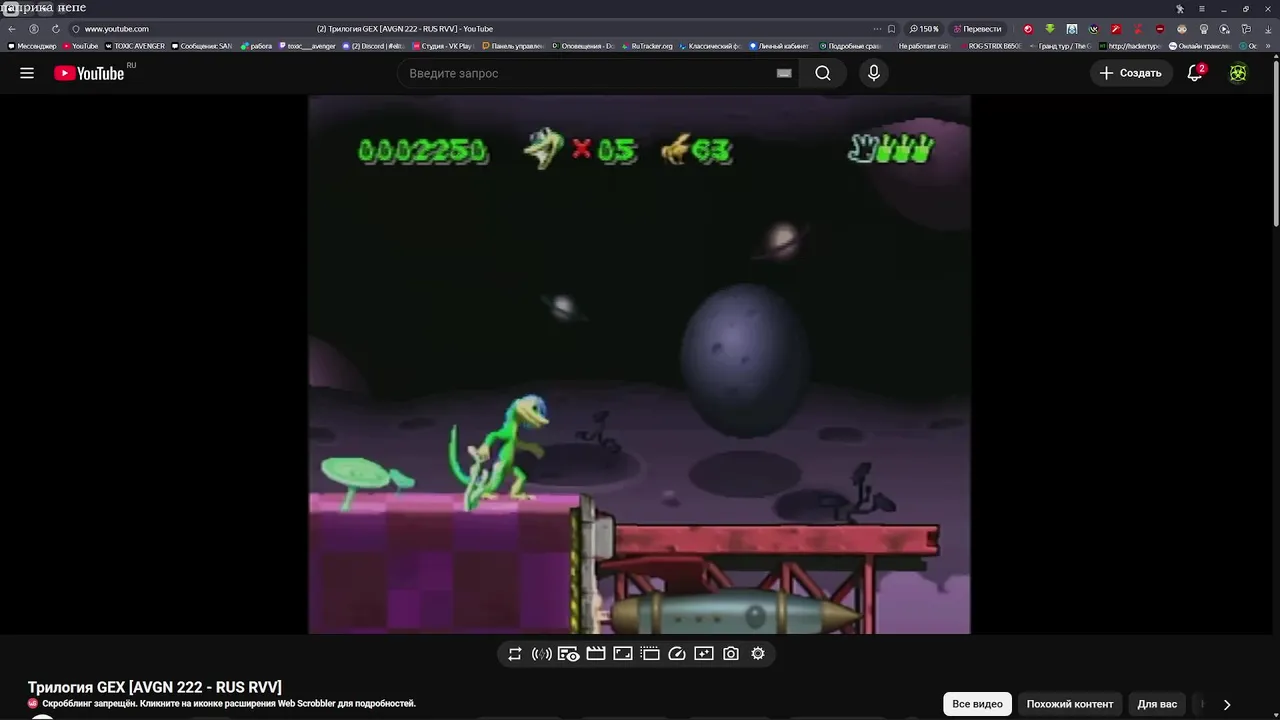Open the enhancer settings gear

[x=758, y=654]
